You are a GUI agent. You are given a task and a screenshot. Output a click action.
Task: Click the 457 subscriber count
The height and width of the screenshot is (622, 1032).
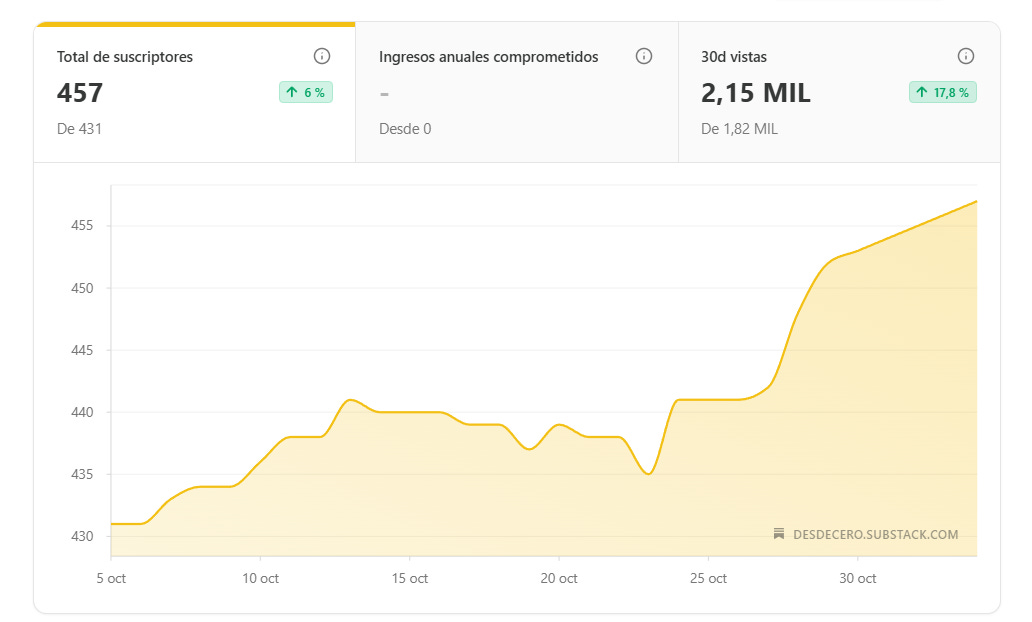click(x=80, y=93)
